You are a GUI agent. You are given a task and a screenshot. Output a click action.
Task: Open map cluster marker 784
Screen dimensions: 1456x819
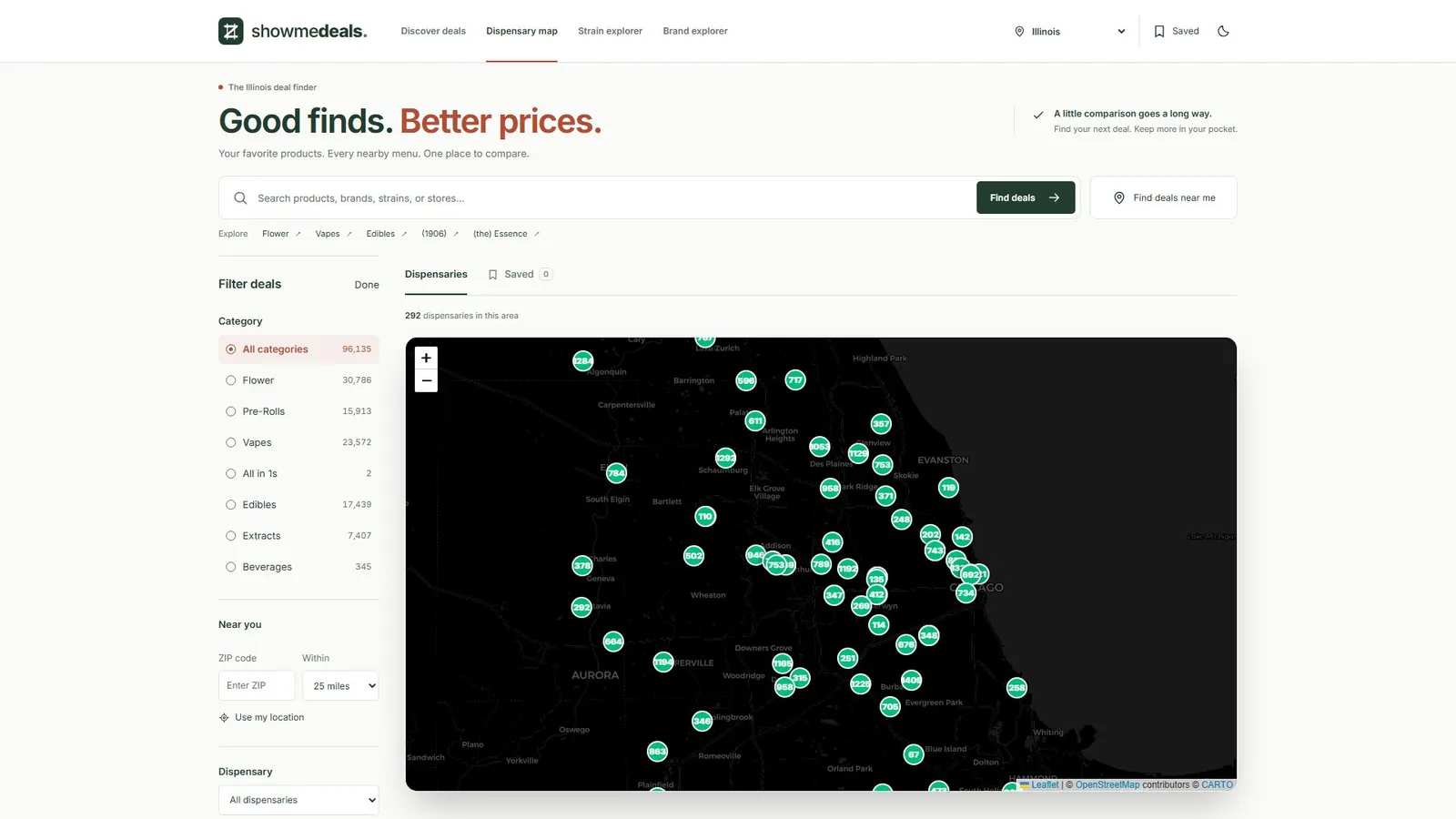pyautogui.click(x=616, y=472)
